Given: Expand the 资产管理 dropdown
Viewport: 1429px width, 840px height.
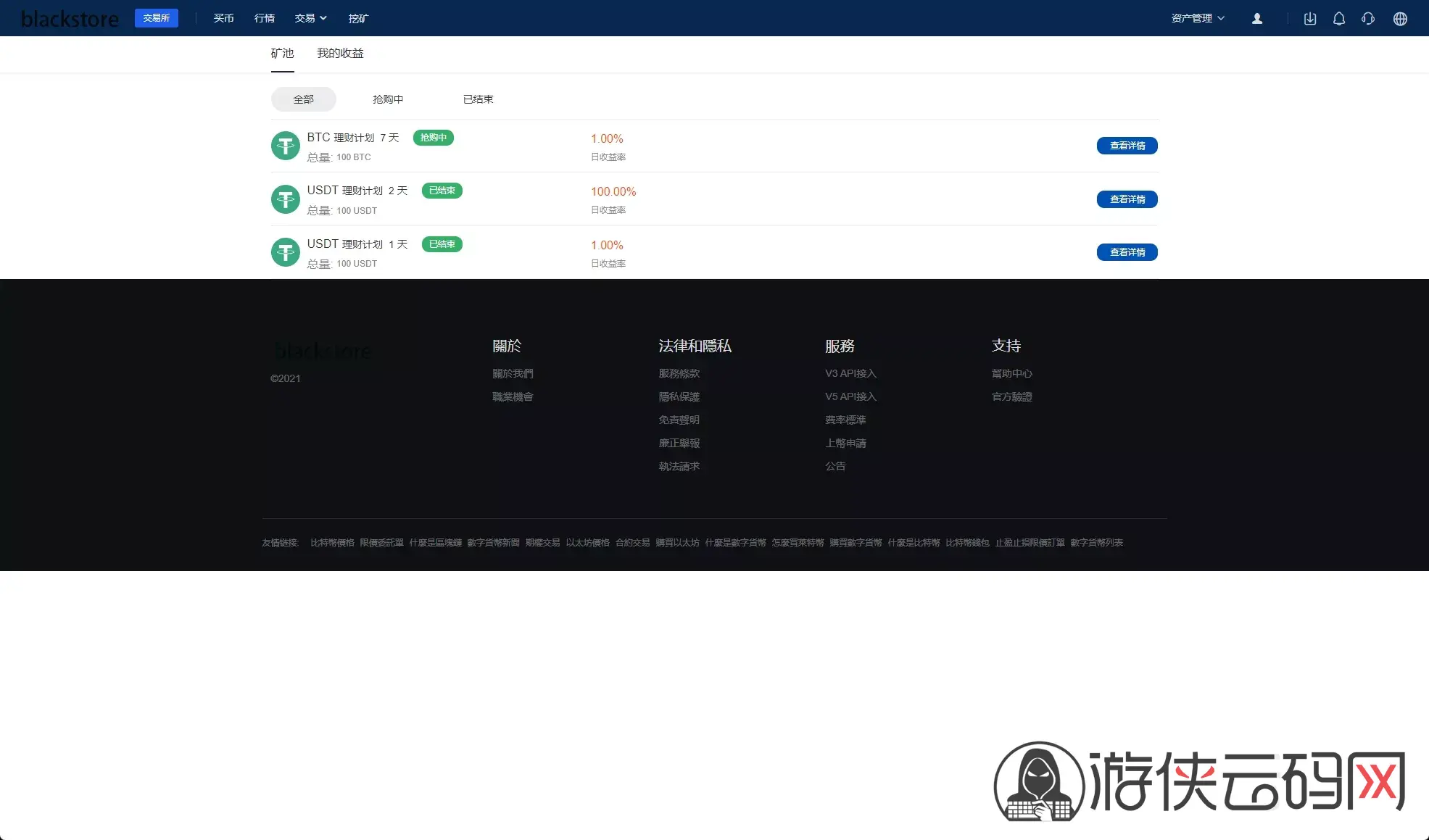Looking at the screenshot, I should (x=1198, y=18).
